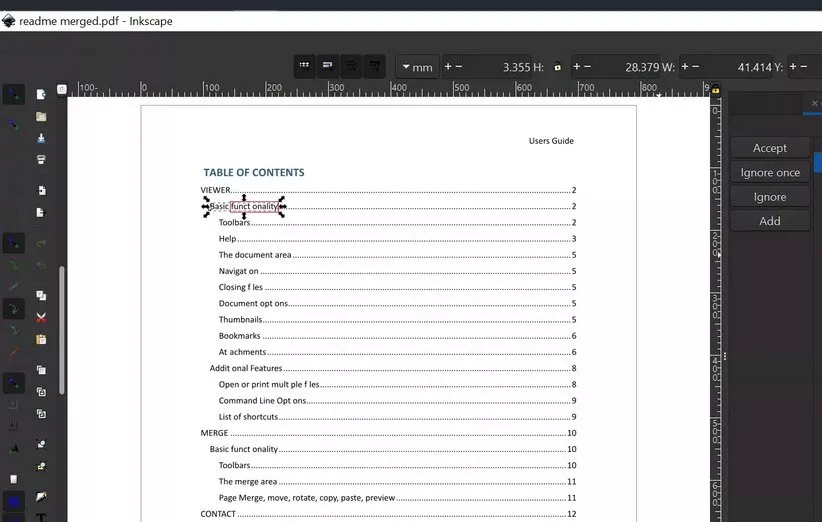Click the Add button to add word

pyautogui.click(x=769, y=220)
